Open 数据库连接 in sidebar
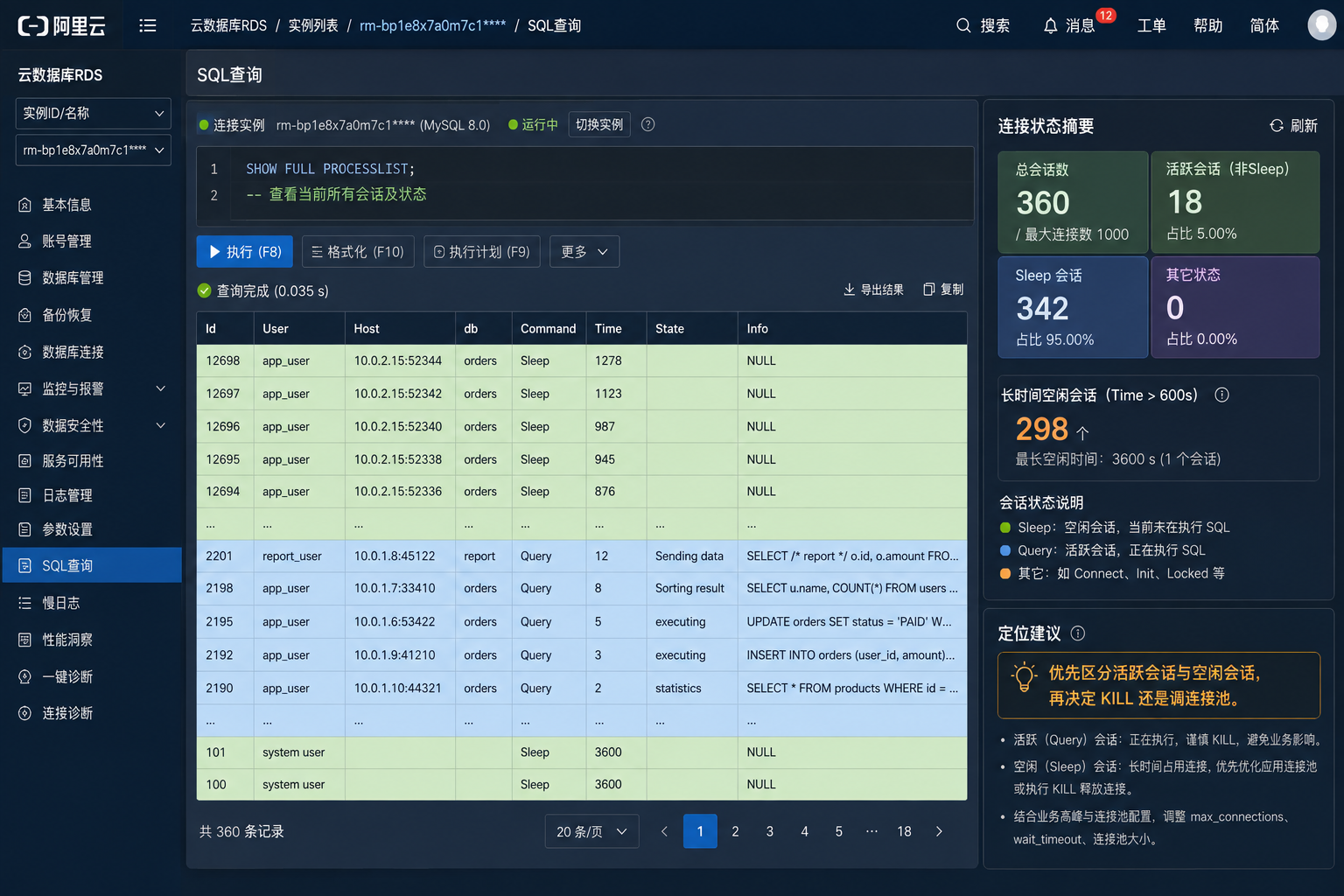The width and height of the screenshot is (1344, 896). coord(92,352)
